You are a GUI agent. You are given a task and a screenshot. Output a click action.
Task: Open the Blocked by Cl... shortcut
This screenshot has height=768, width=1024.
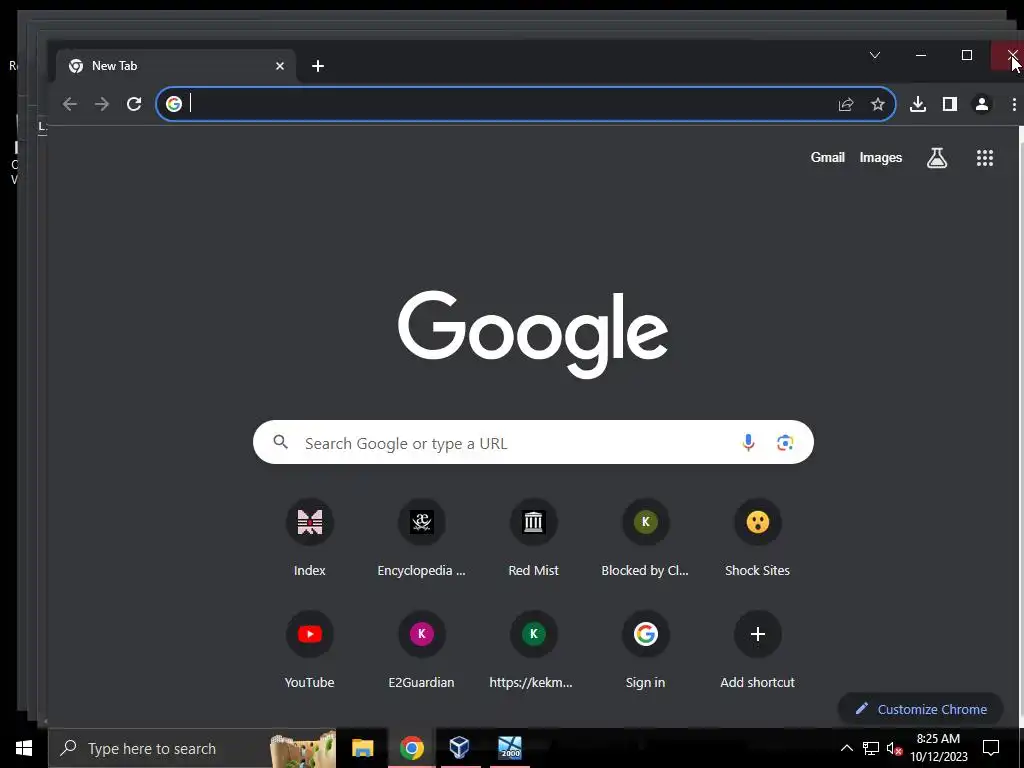coord(645,538)
